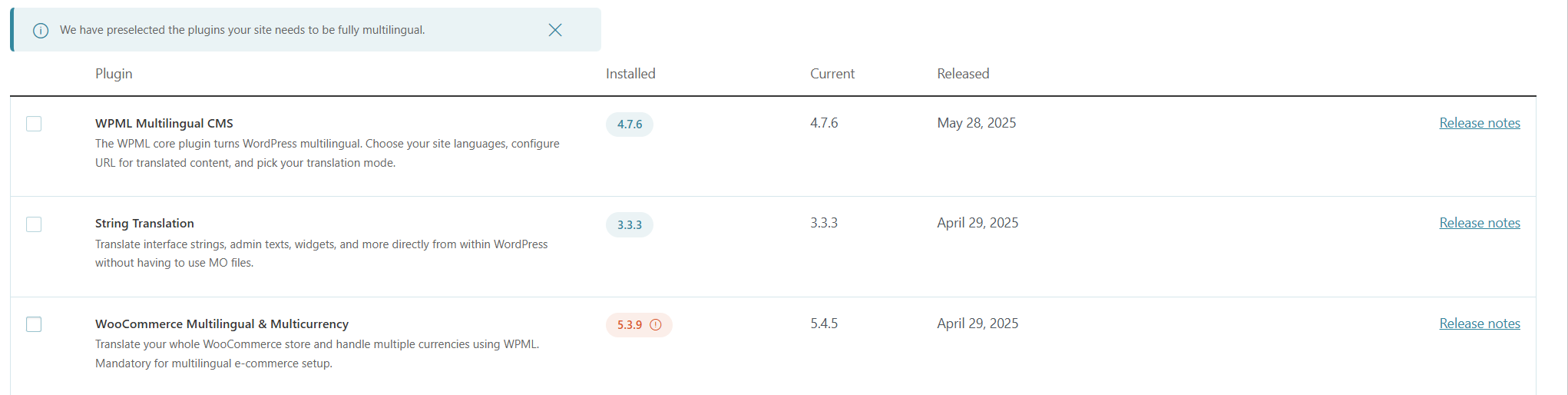
Task: Click the WooCommerce Multilingual & Multicurrency title
Action: click(222, 324)
